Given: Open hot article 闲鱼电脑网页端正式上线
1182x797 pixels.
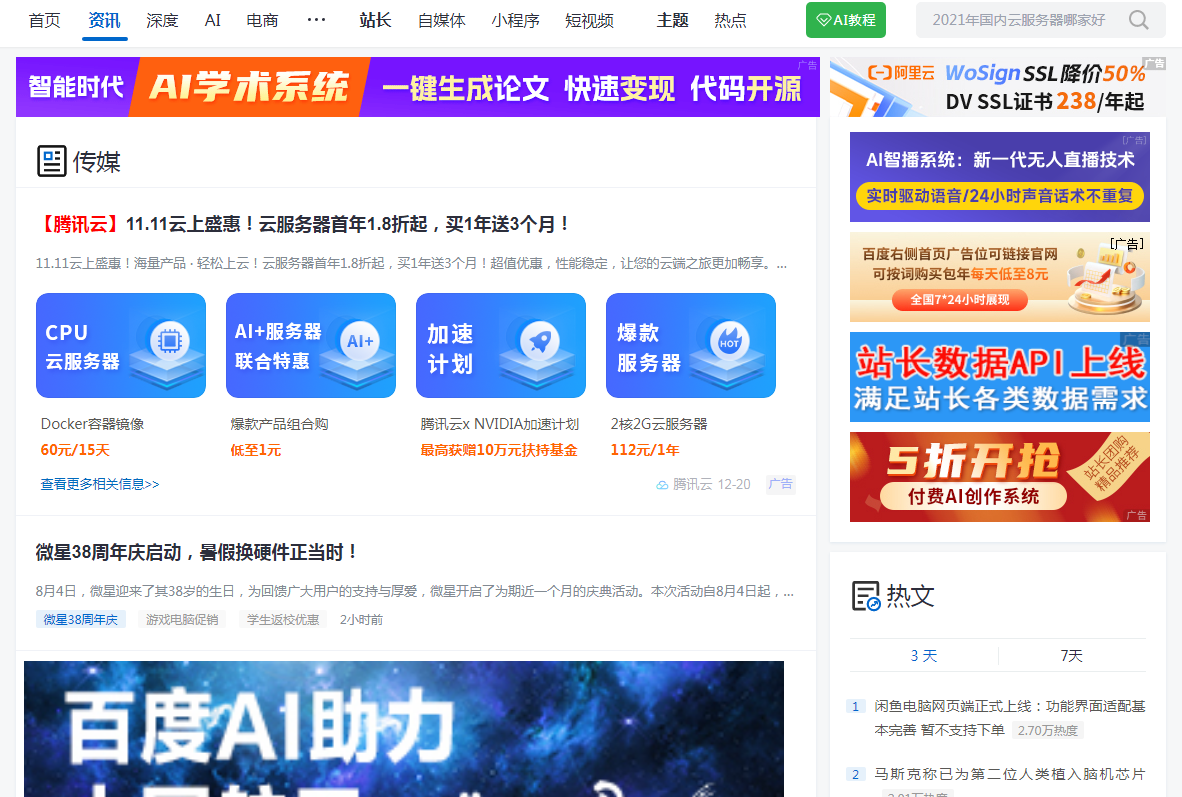Looking at the screenshot, I should (x=1009, y=718).
